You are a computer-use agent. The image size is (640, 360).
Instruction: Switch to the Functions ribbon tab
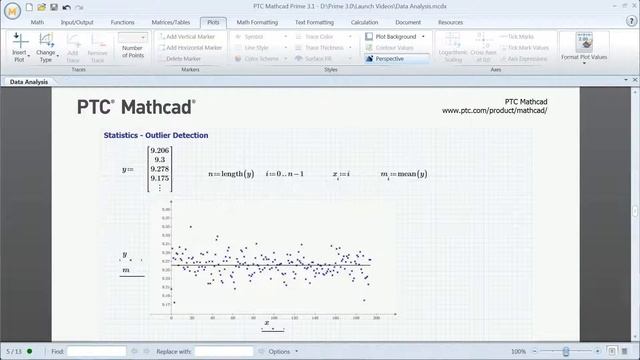(x=122, y=22)
